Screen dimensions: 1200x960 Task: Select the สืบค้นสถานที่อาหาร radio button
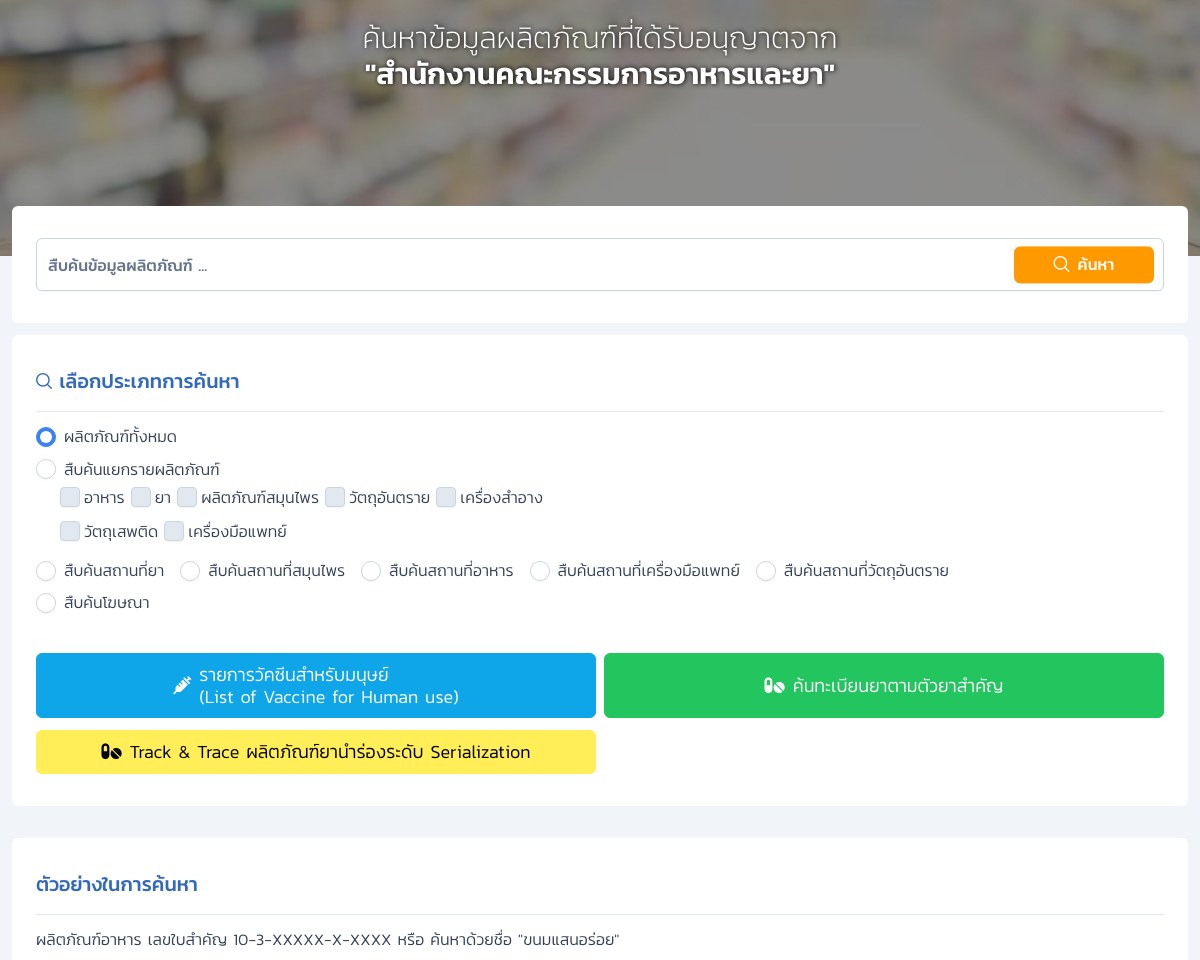pos(371,571)
